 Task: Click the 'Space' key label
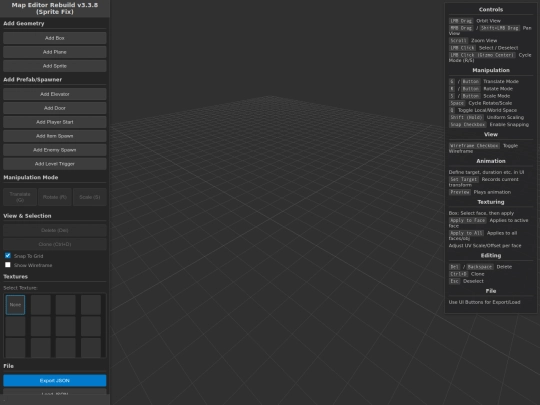coord(457,103)
